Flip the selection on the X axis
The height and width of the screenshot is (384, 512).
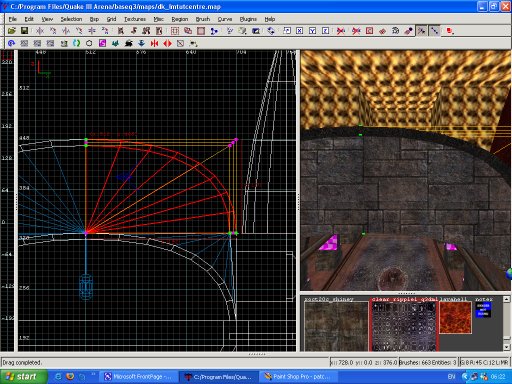[40, 31]
